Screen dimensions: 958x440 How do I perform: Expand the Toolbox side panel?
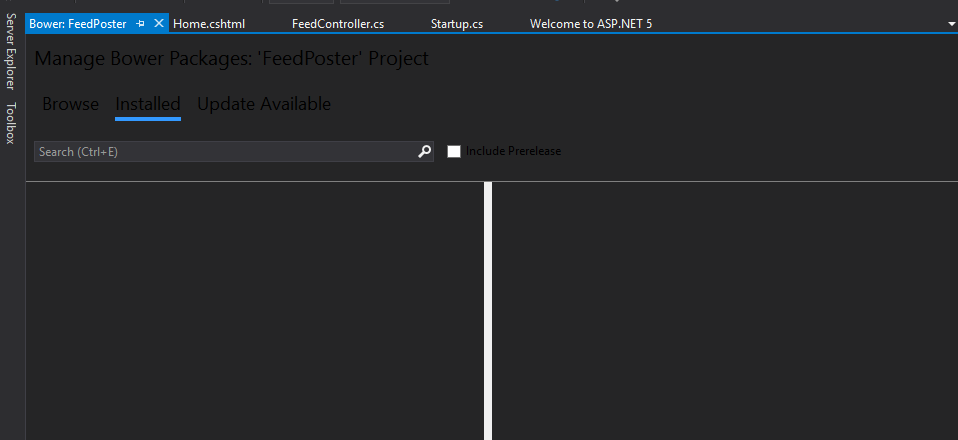click(x=10, y=123)
